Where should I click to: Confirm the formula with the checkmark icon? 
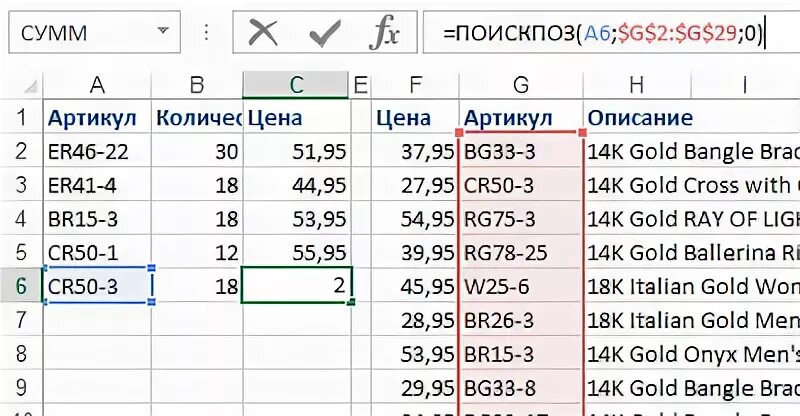(x=325, y=33)
